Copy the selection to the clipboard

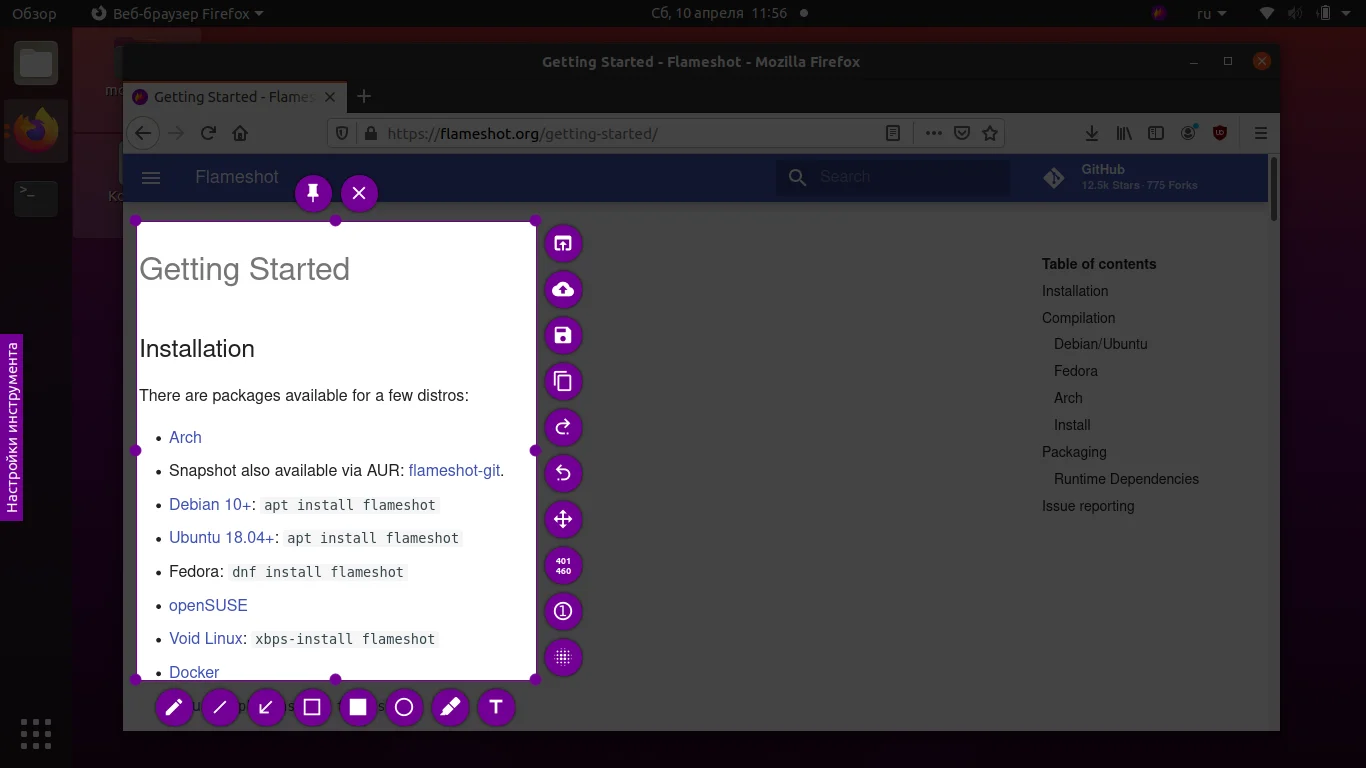pos(563,382)
